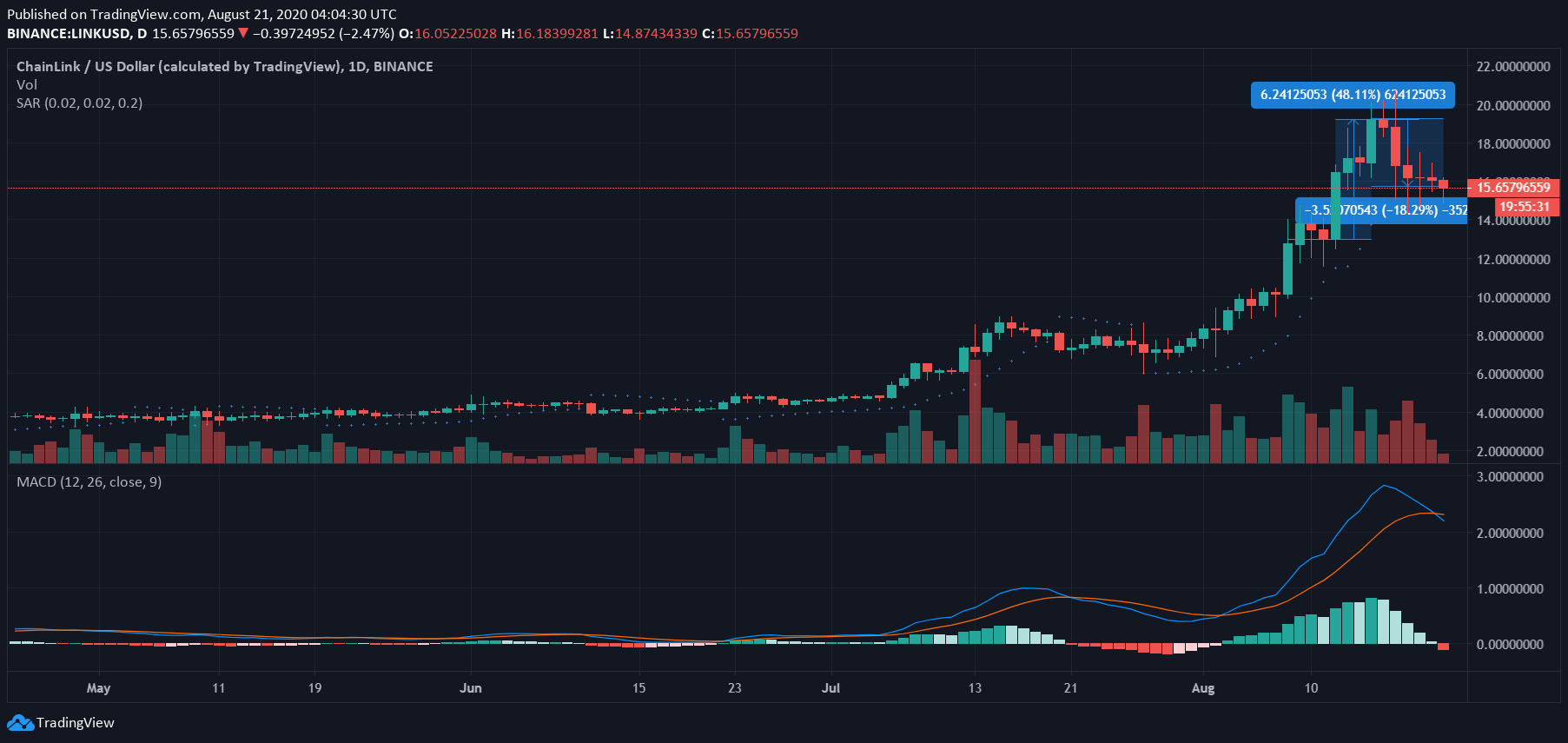The height and width of the screenshot is (743, 1568).
Task: Select the ChainLink / US Dollar chart title
Action: [225, 67]
